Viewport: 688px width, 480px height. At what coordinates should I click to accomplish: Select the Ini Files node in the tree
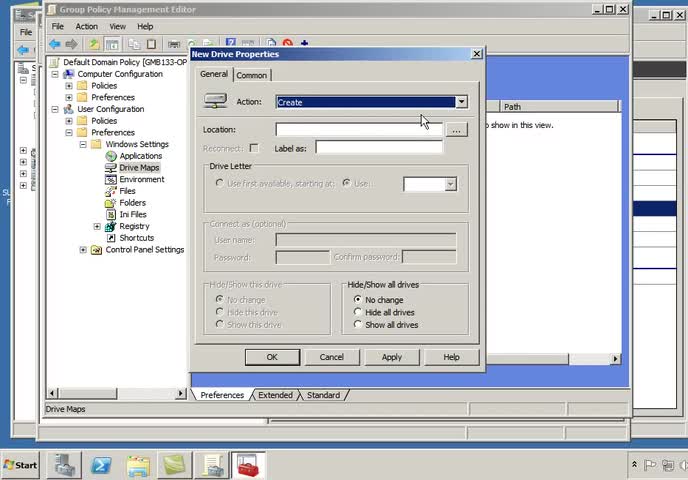click(133, 215)
